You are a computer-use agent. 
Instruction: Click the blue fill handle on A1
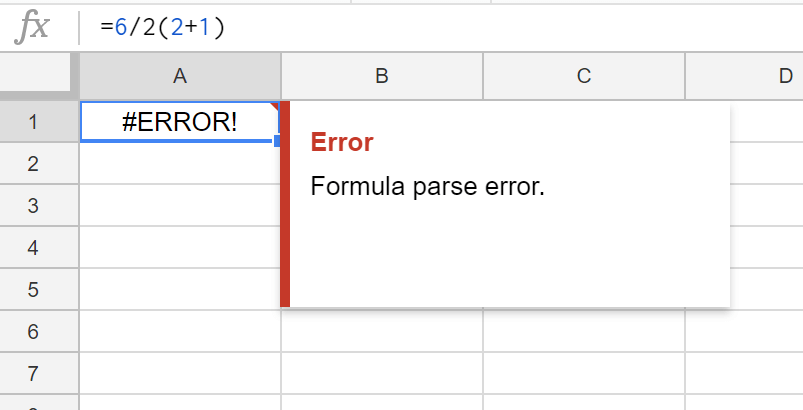278,142
